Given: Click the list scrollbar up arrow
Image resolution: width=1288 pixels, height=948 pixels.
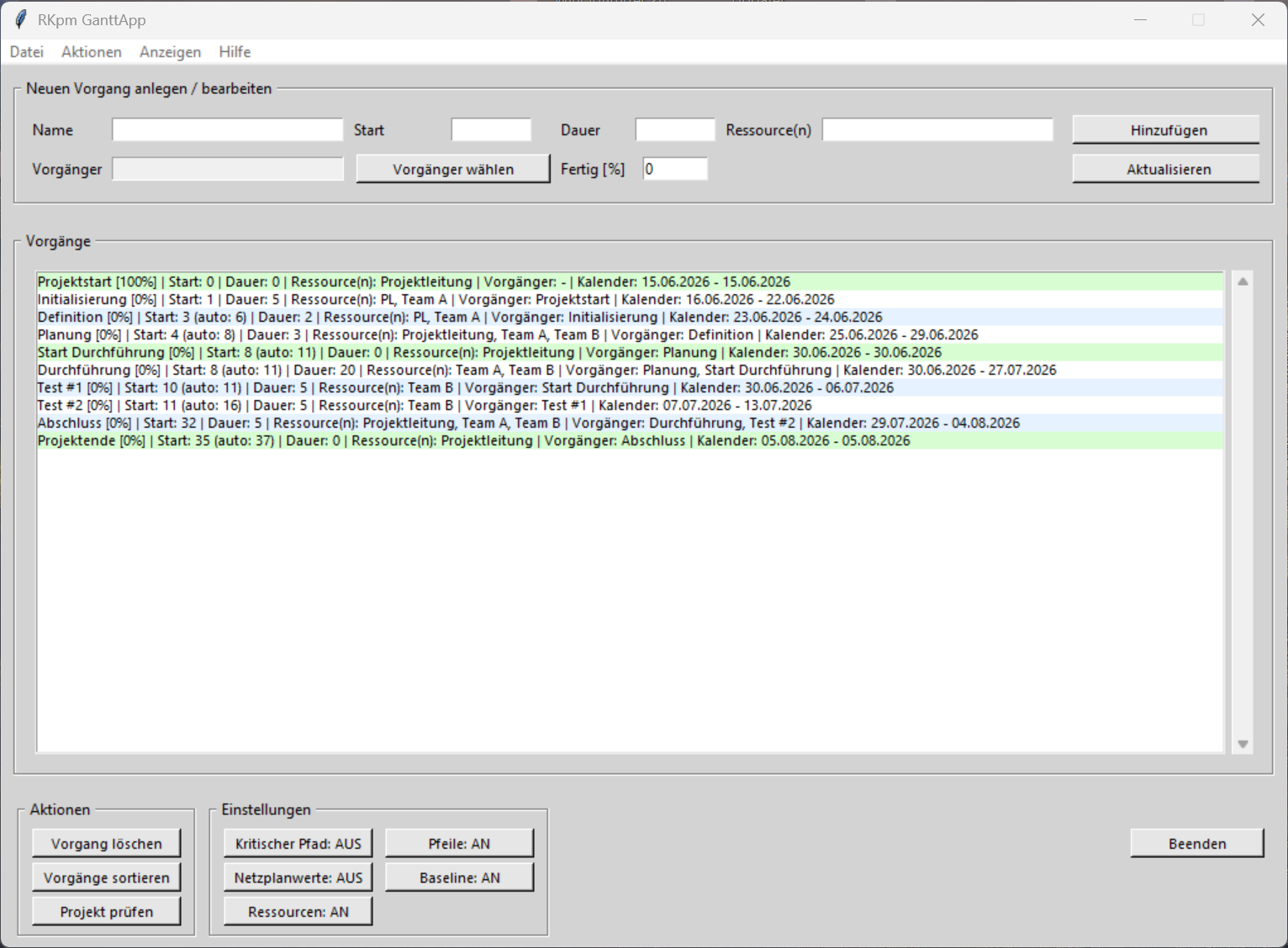Looking at the screenshot, I should coord(1243,282).
